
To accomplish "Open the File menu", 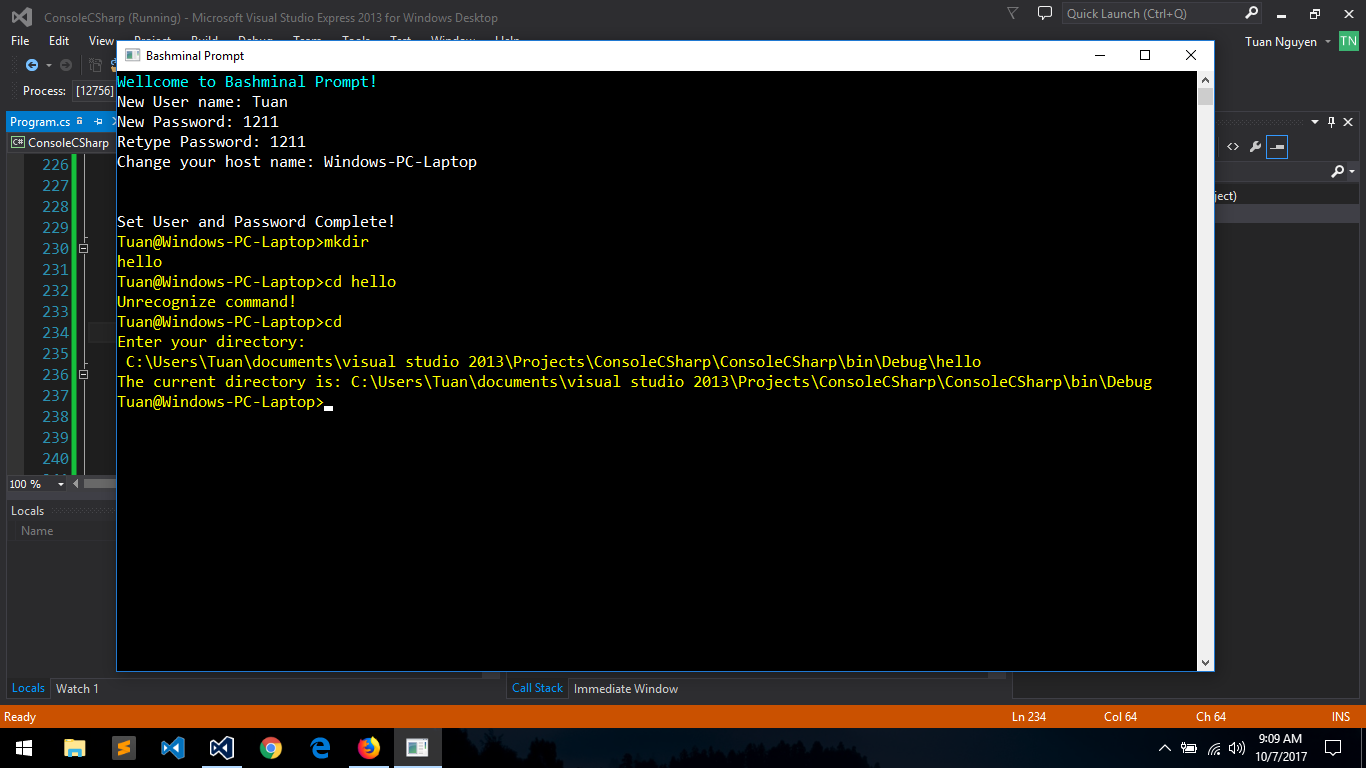I will 20,41.
